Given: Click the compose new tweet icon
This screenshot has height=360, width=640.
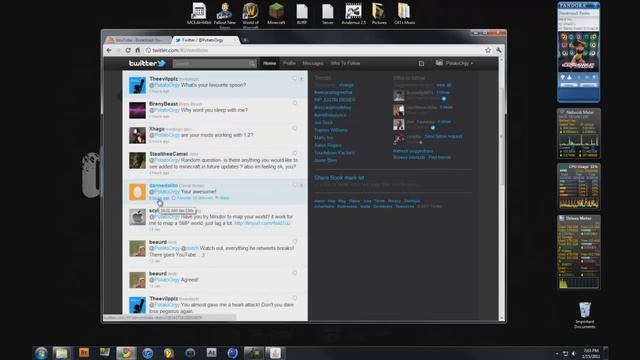Looking at the screenshot, I should point(421,63).
